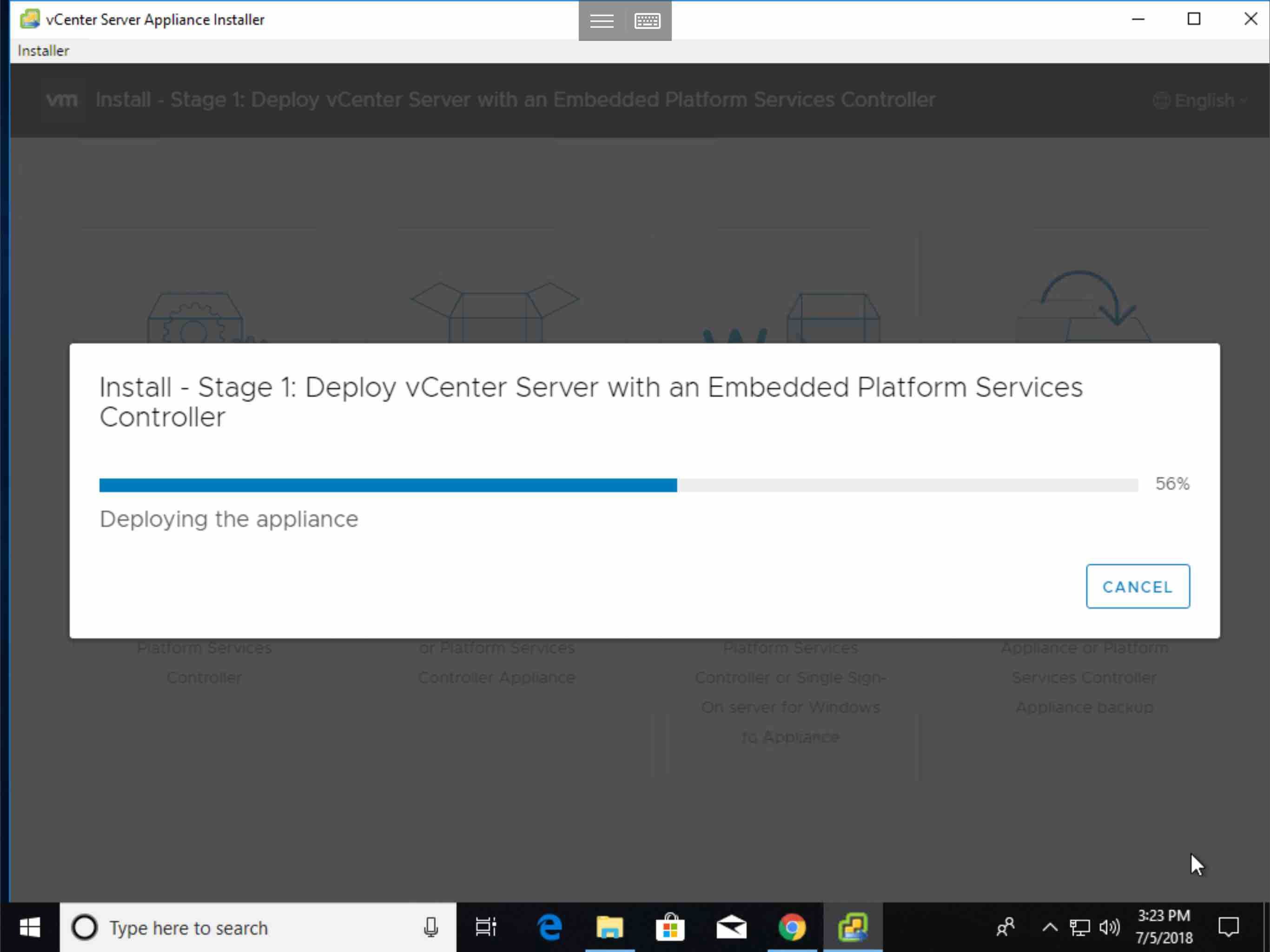
Task: Open People icon in system tray
Action: (1005, 927)
